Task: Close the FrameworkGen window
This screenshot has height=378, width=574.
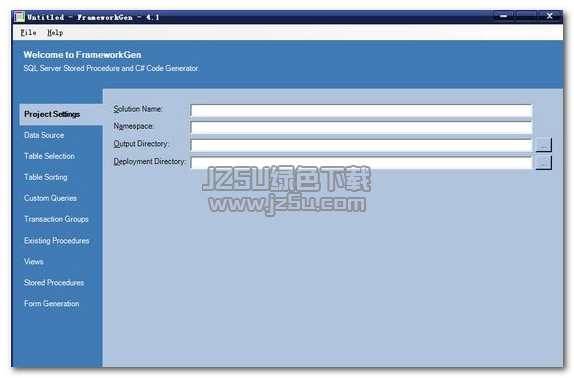Action: click(549, 16)
